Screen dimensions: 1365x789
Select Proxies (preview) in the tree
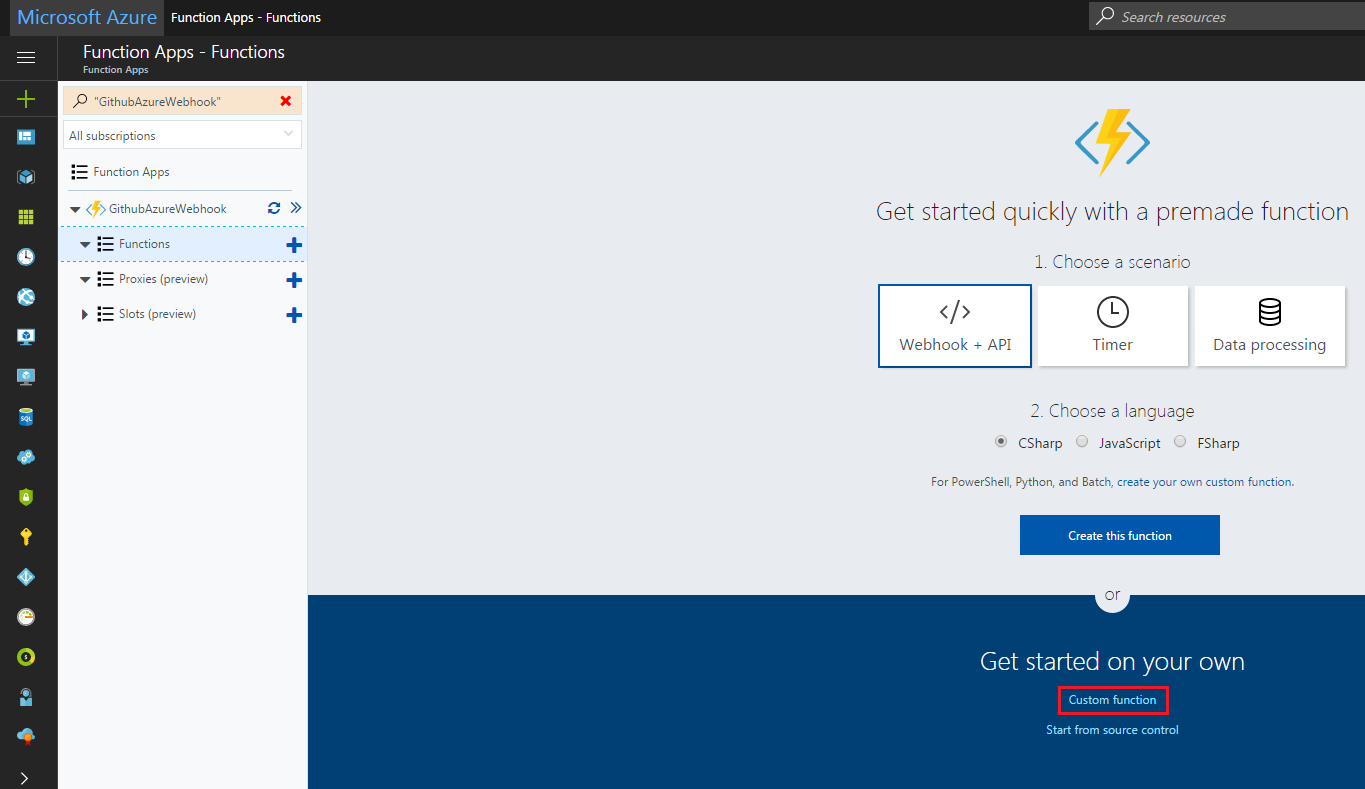pos(163,279)
